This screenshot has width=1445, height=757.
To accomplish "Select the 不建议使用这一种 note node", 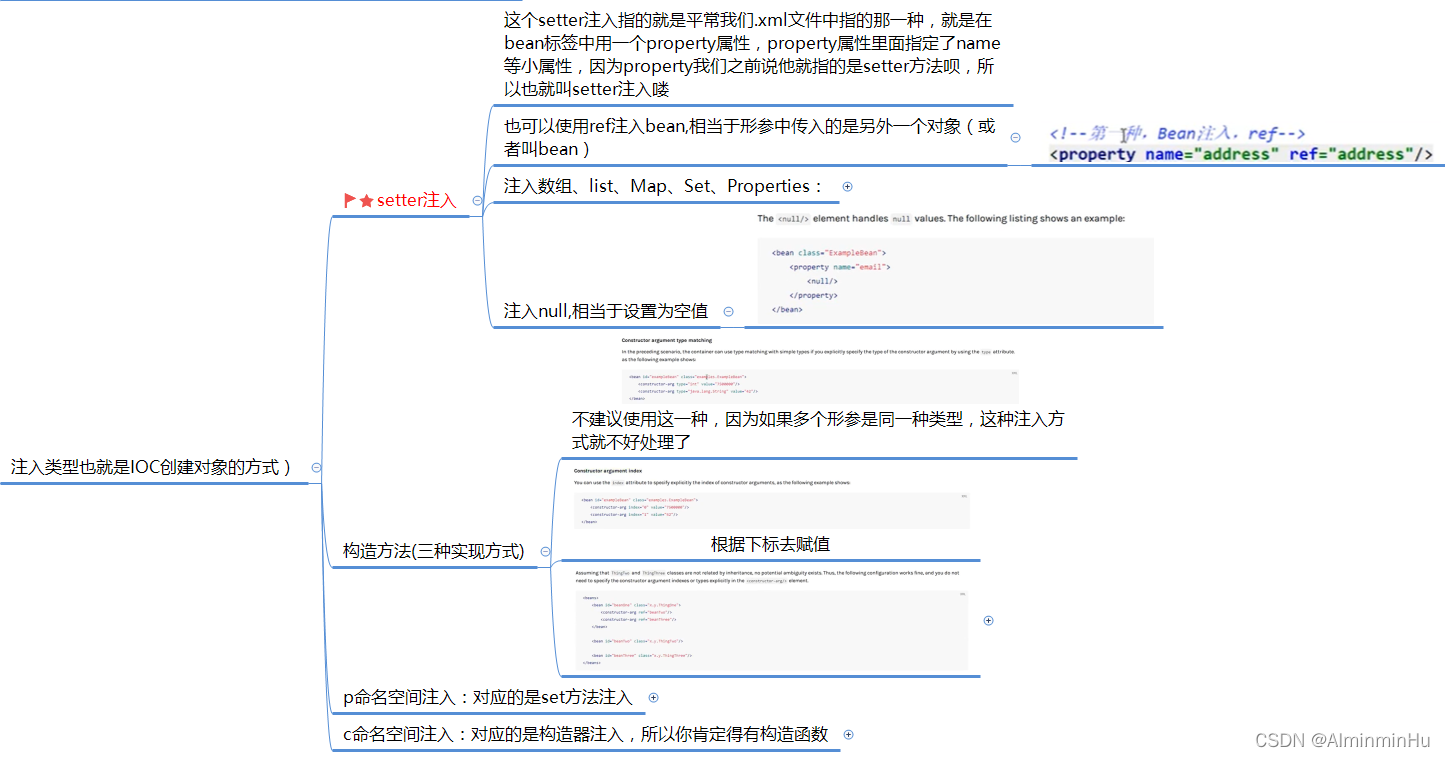I will click(x=818, y=430).
